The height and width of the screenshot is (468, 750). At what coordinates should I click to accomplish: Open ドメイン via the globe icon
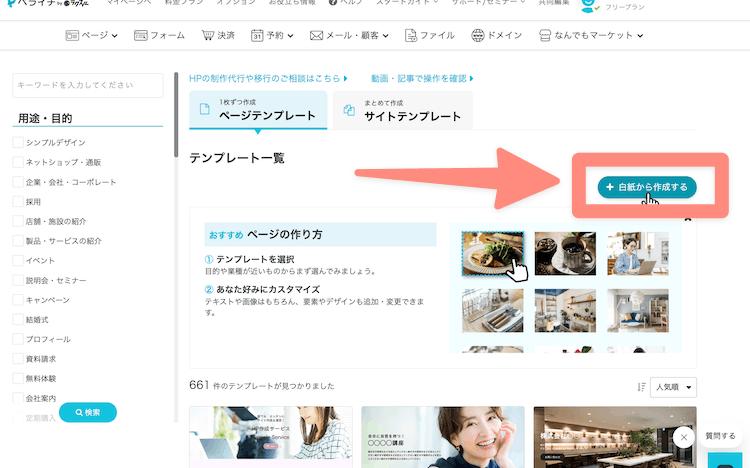point(477,35)
